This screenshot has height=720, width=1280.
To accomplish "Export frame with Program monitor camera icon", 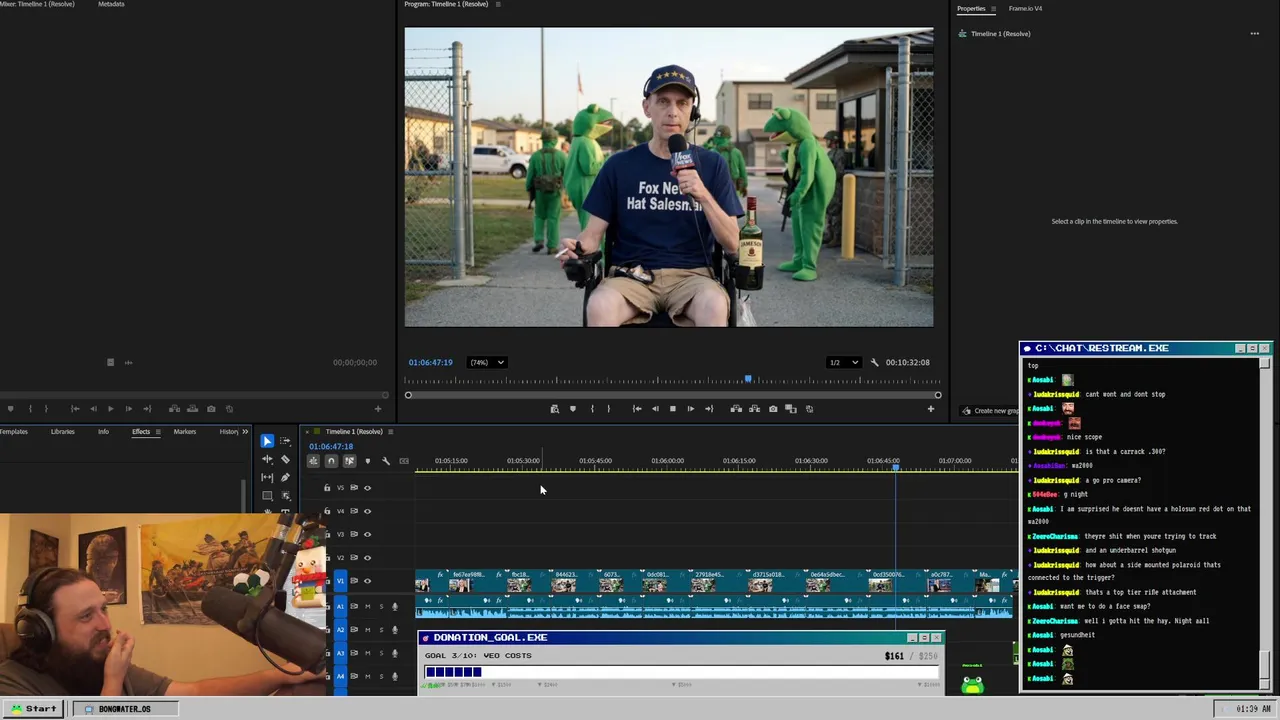I will point(773,408).
